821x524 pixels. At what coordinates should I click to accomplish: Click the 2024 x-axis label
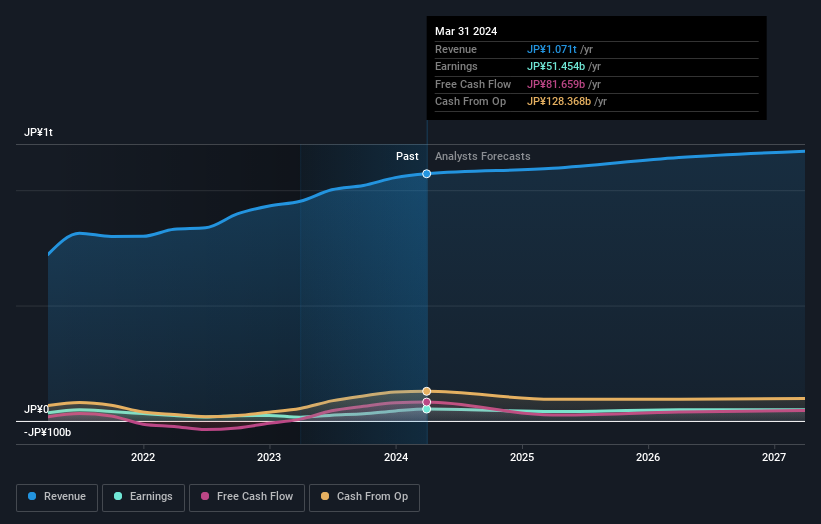[x=396, y=457]
